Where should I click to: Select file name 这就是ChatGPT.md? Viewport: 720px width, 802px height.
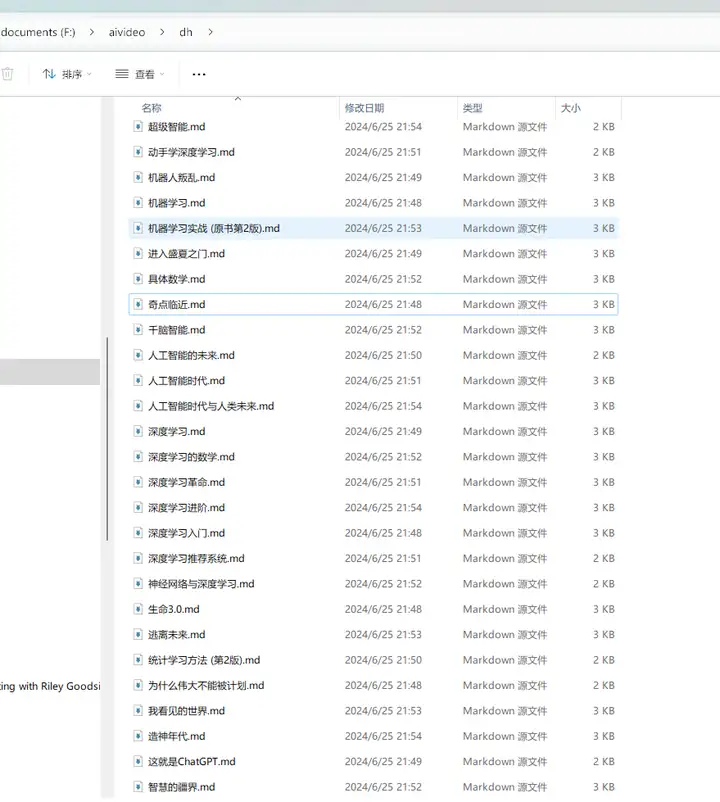[x=192, y=762]
